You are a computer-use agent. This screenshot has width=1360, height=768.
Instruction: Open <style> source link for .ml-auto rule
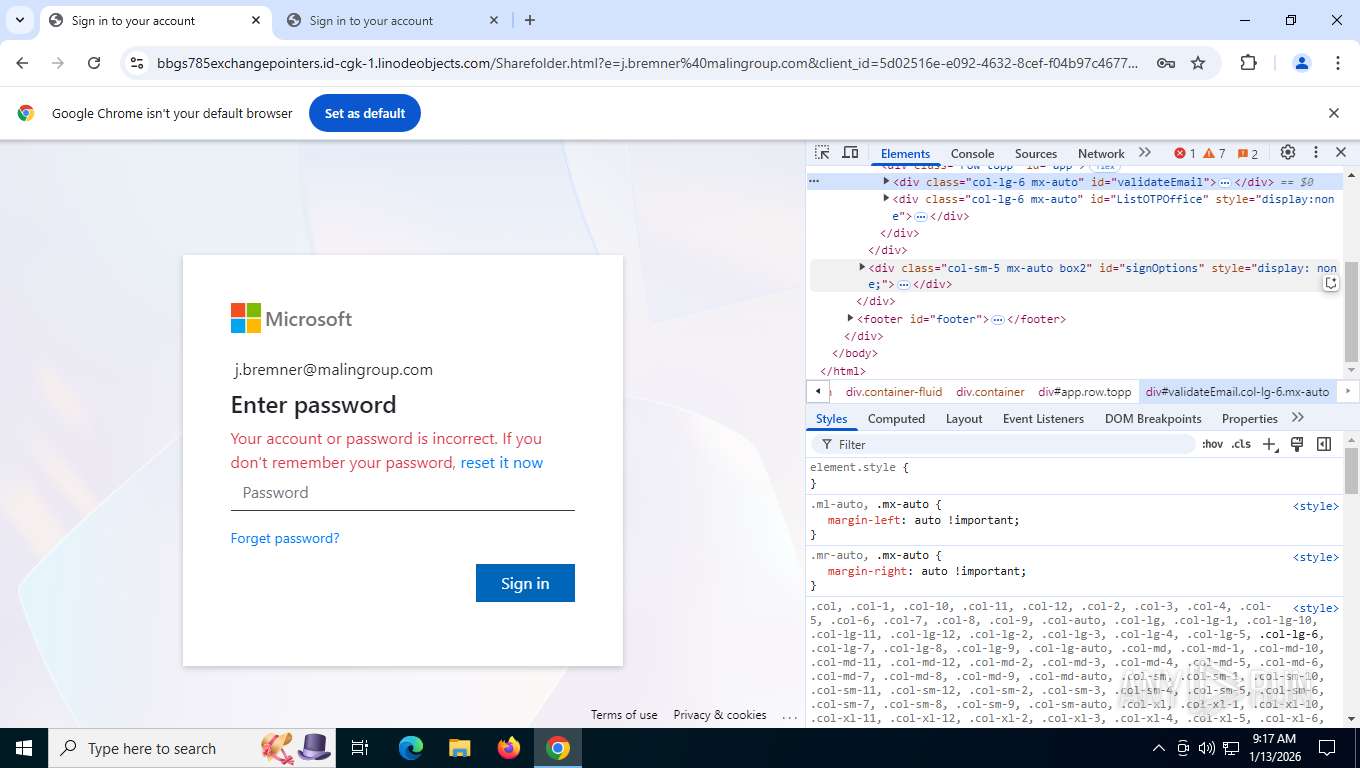[x=1315, y=506]
